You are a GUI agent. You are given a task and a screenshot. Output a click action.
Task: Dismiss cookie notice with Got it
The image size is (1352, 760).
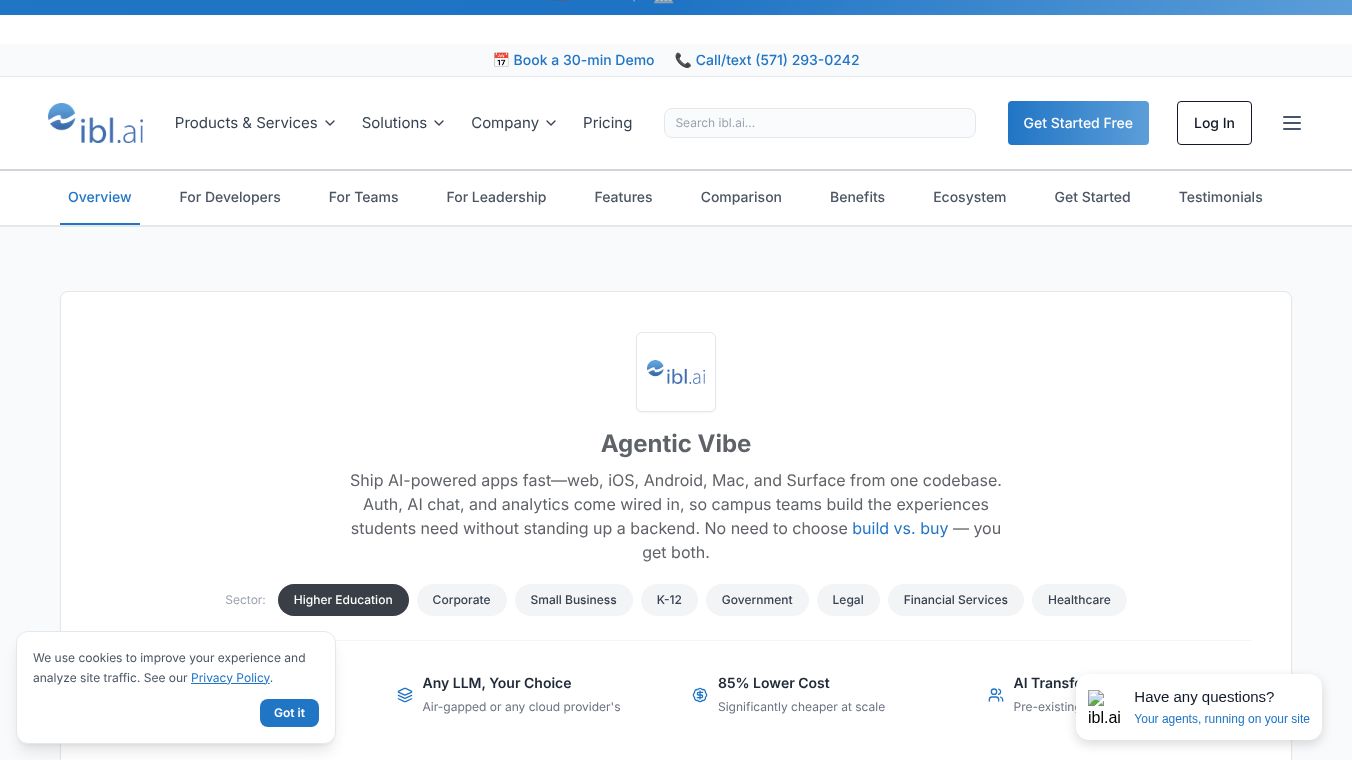[x=290, y=713]
